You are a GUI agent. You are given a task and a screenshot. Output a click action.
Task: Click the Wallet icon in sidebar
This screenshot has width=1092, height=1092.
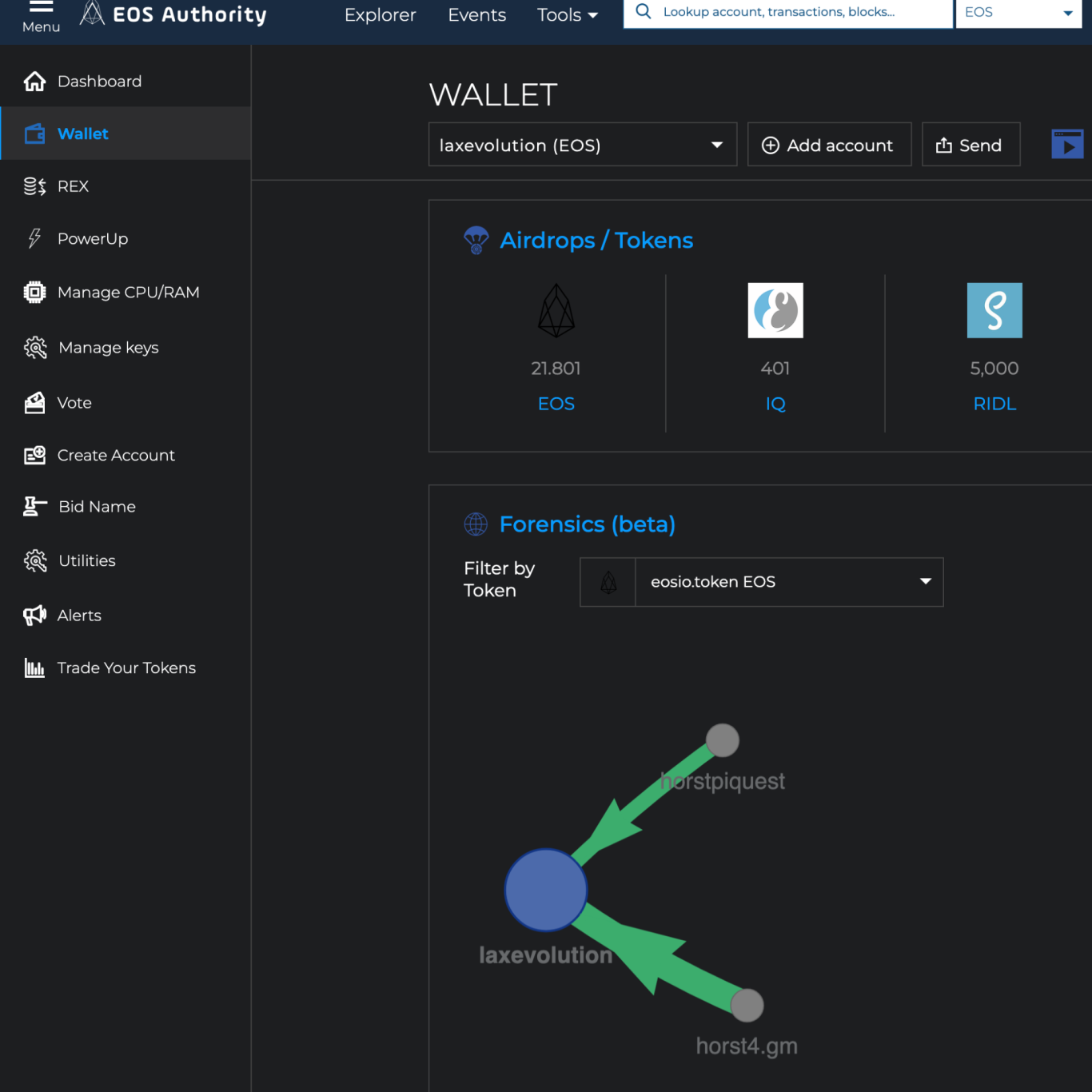point(34,134)
